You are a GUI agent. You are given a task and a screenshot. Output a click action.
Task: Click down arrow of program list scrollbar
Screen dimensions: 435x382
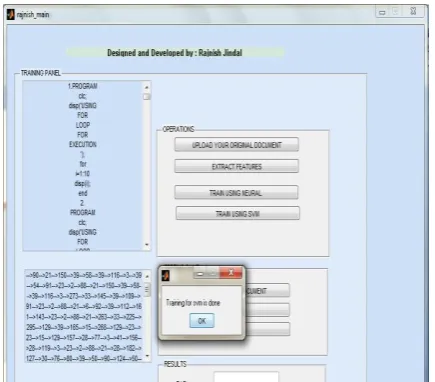click(147, 245)
